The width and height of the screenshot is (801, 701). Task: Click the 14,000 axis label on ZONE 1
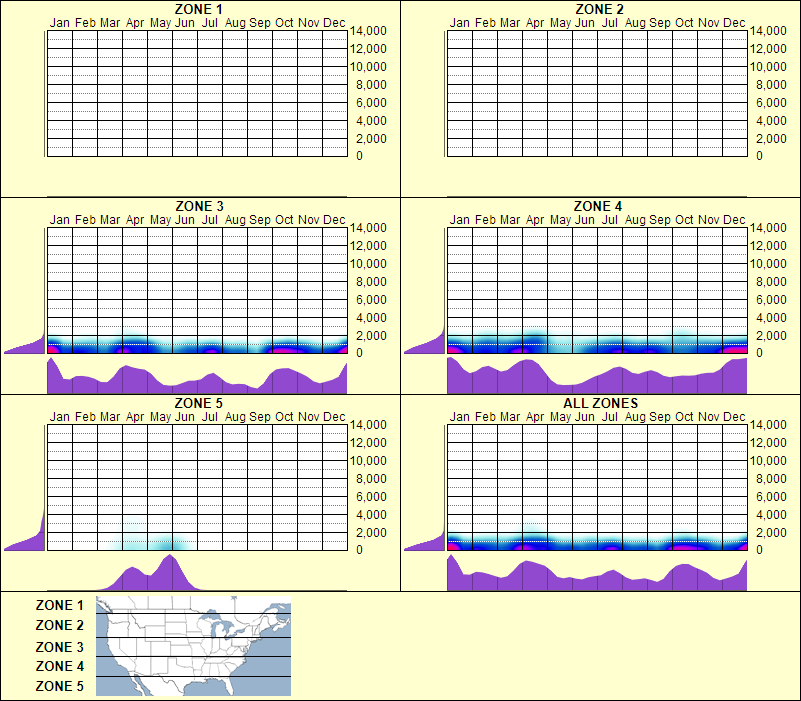pyautogui.click(x=369, y=31)
